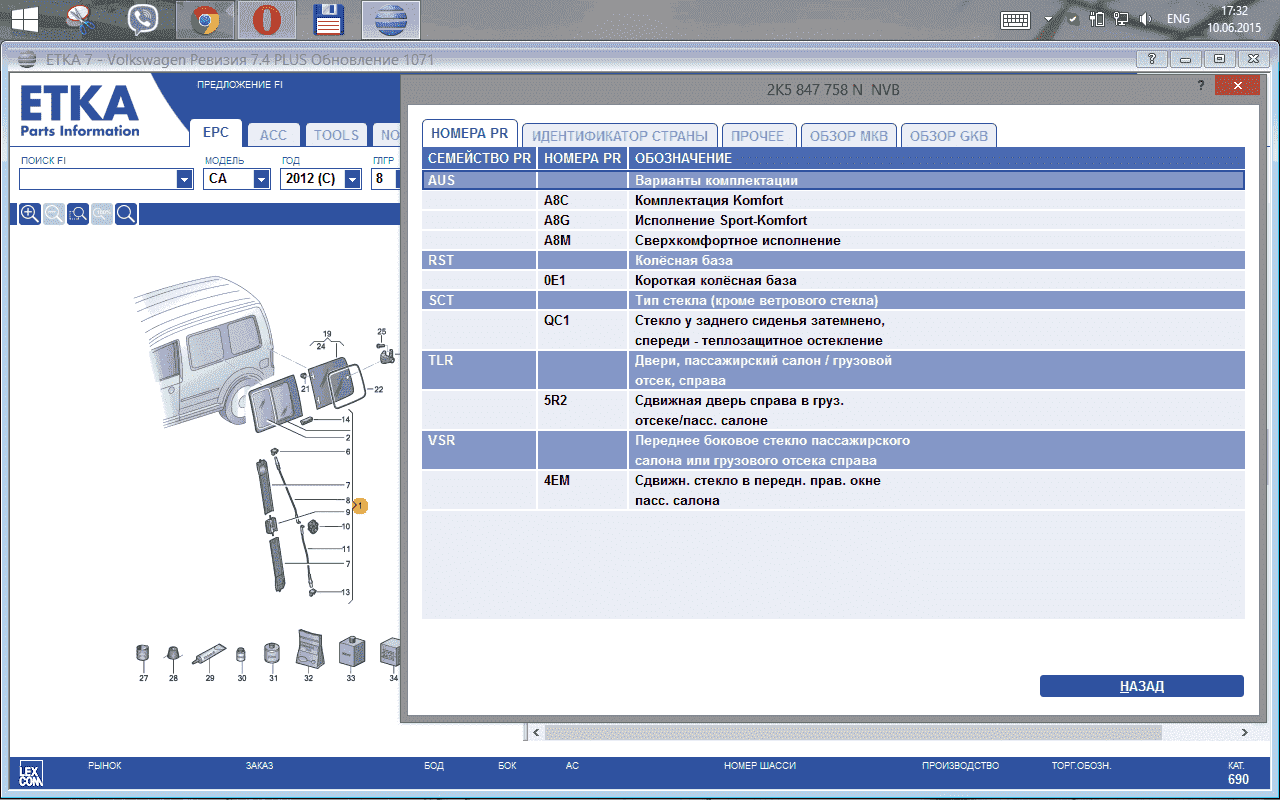
Task: Click the СЕМЕЙСТВО PR column header
Action: click(479, 158)
